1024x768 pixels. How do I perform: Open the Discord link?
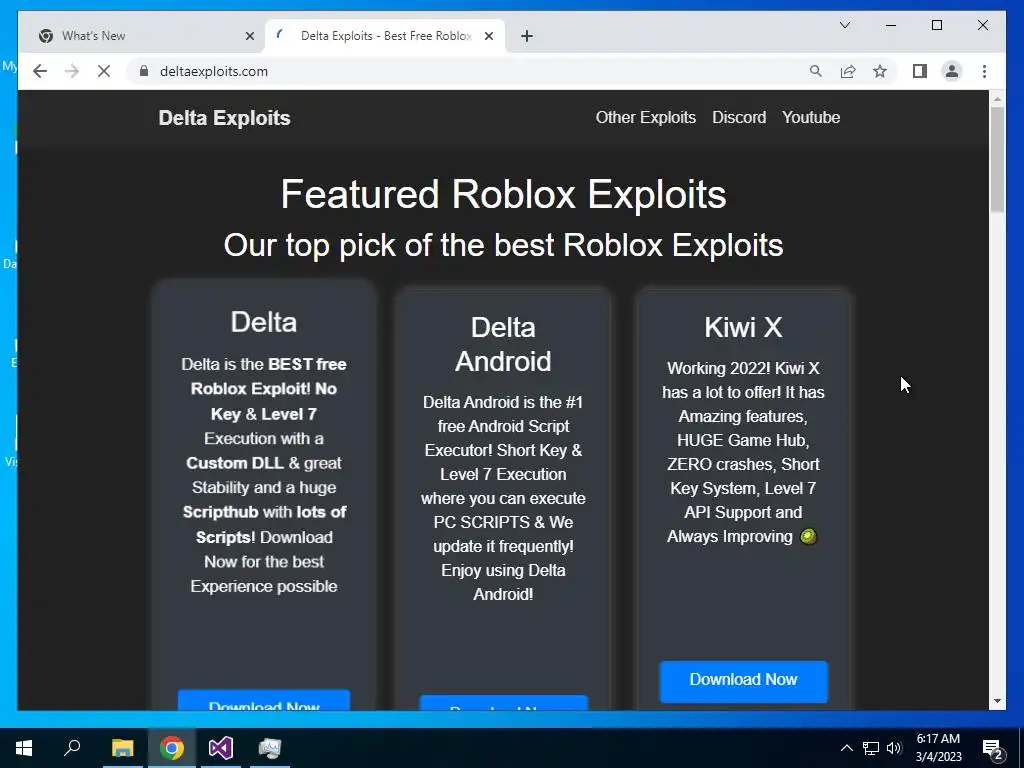click(739, 118)
